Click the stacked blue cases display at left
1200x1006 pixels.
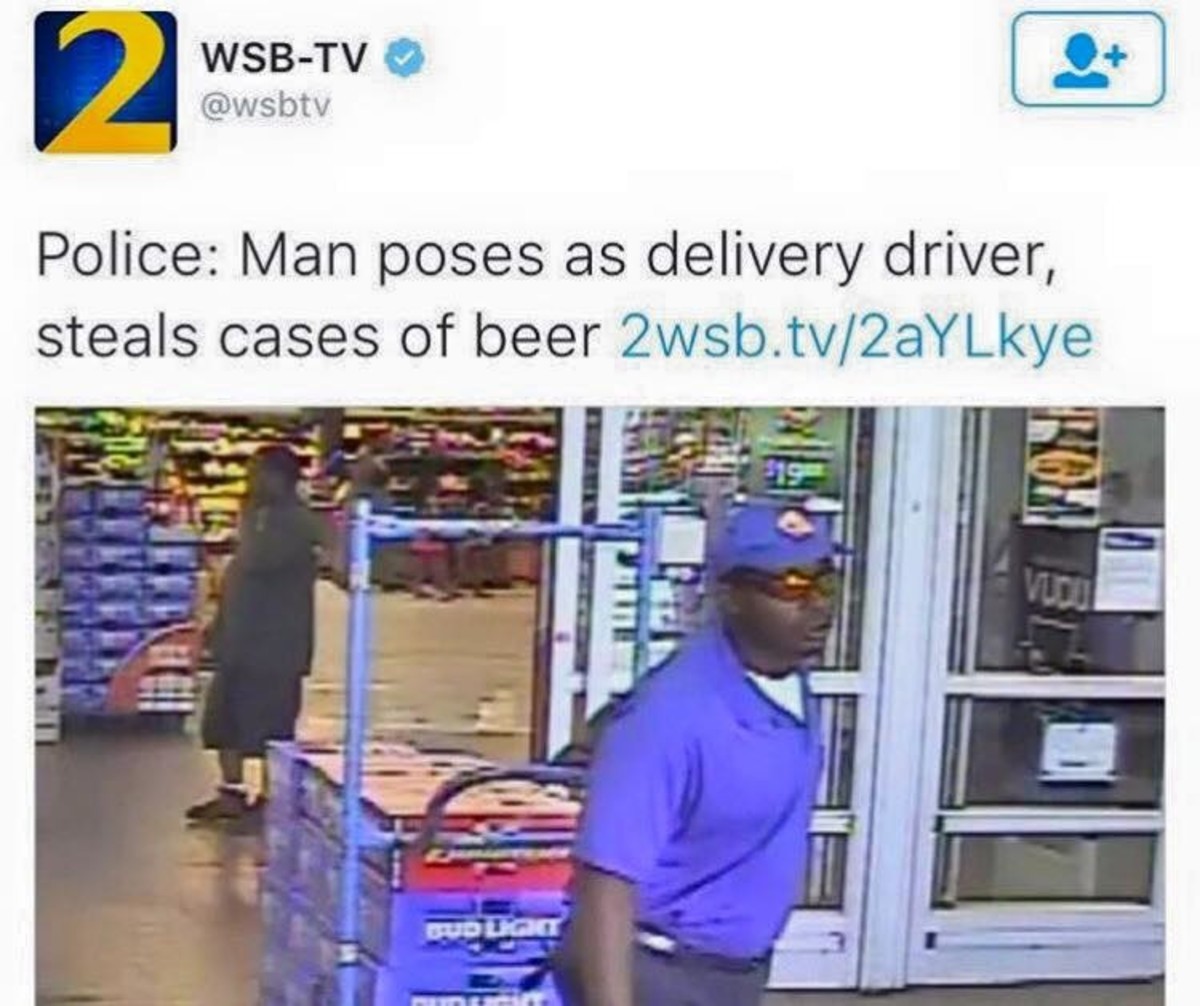[x=130, y=598]
